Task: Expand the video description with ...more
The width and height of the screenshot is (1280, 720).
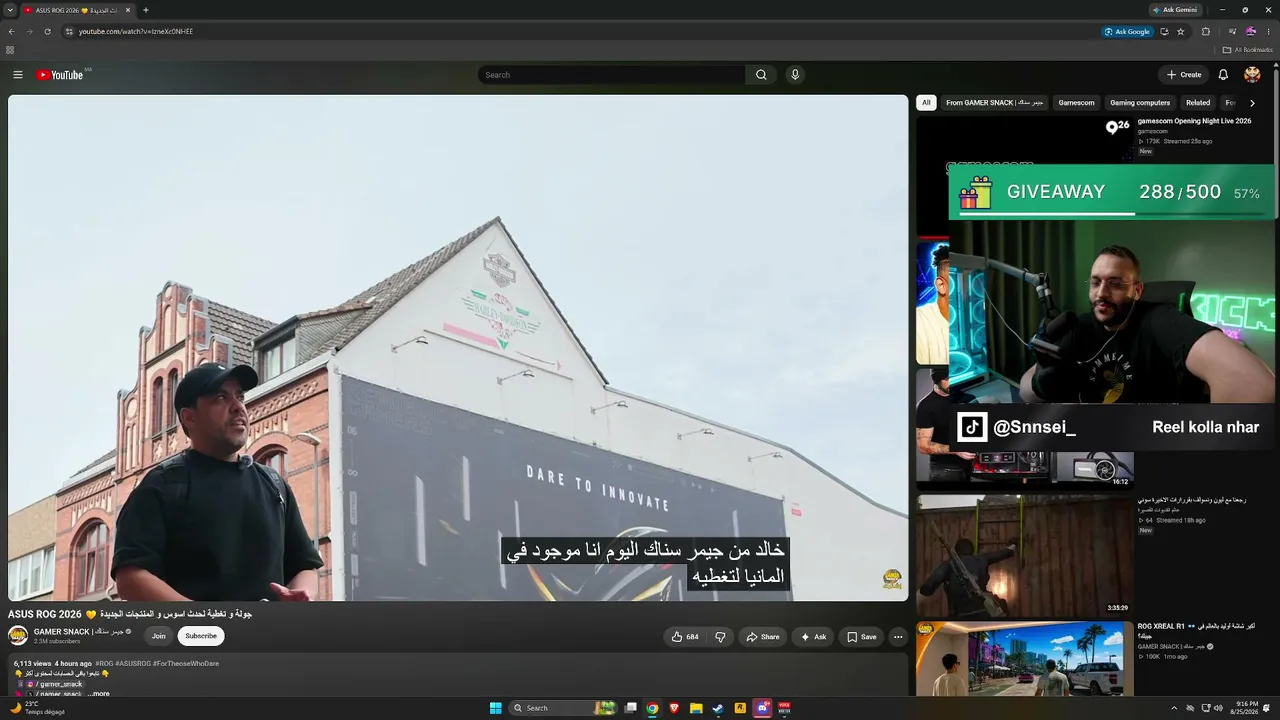Action: (99, 693)
